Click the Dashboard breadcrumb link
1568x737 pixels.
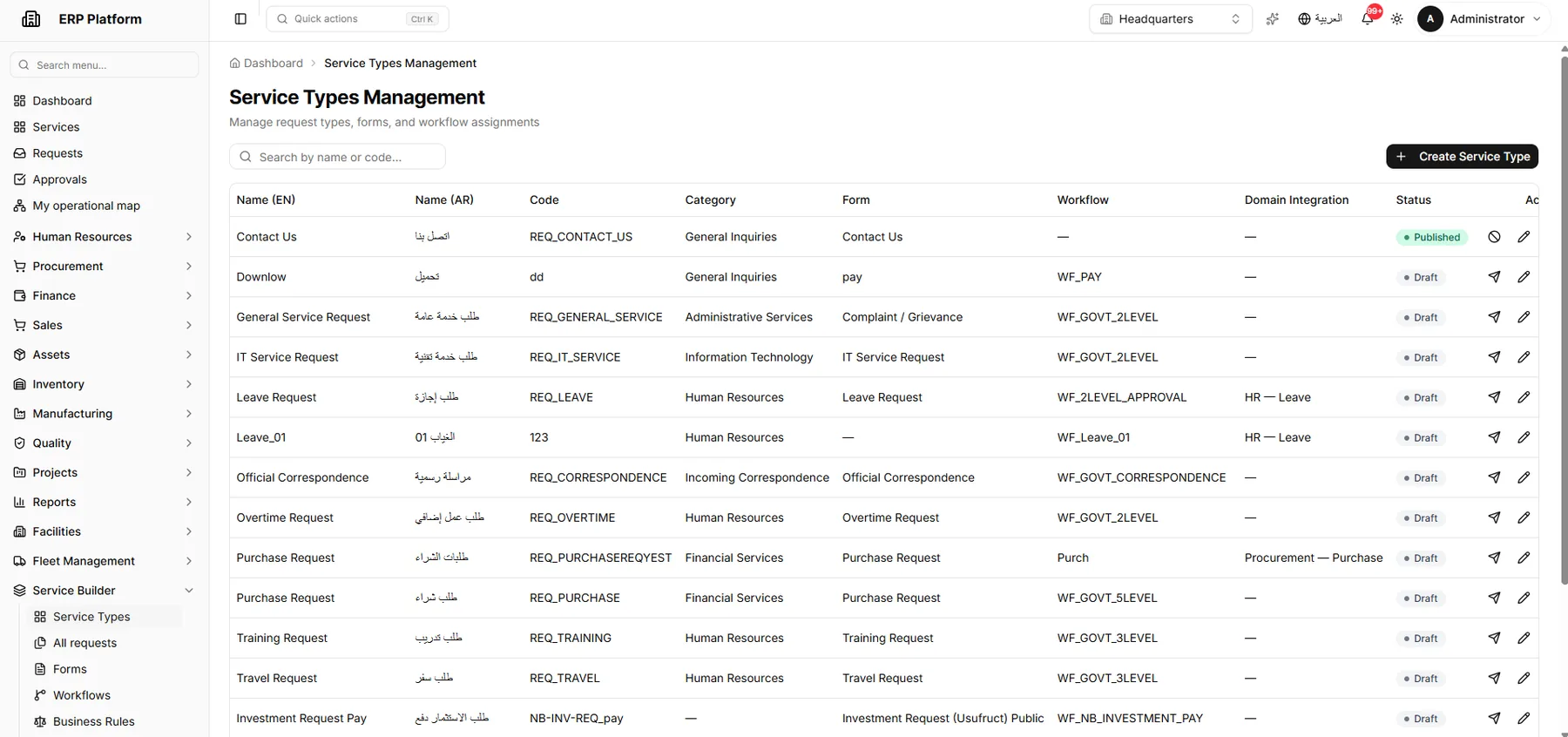tap(267, 64)
